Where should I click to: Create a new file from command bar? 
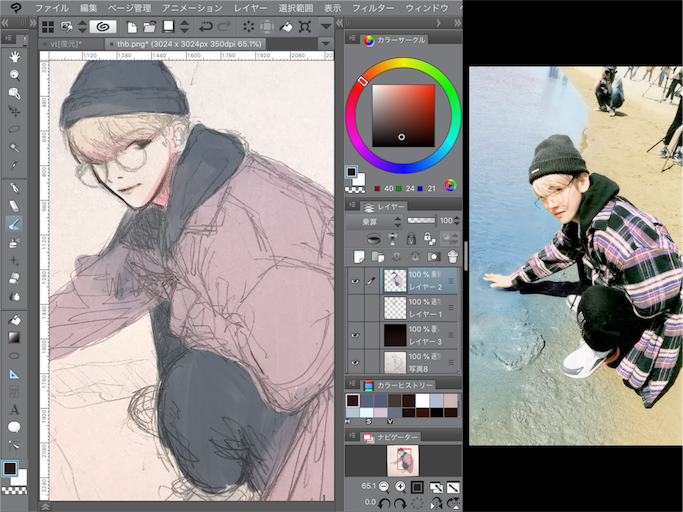[x=132, y=27]
